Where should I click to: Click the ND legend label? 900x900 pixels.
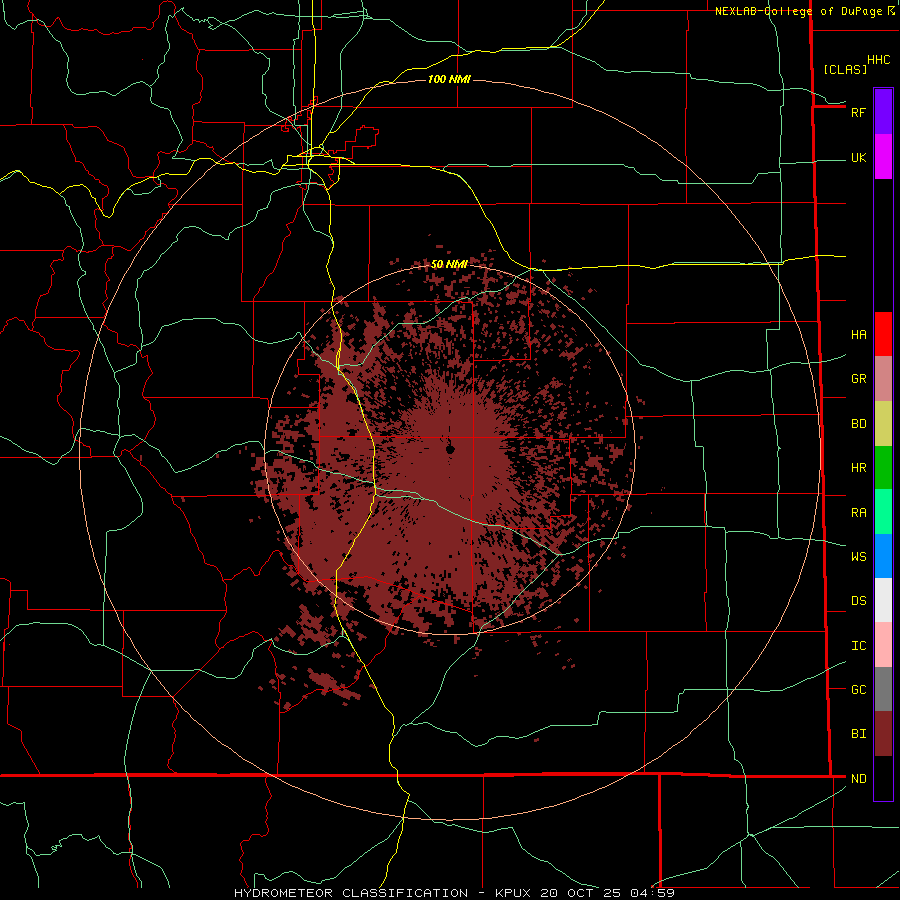(x=858, y=779)
